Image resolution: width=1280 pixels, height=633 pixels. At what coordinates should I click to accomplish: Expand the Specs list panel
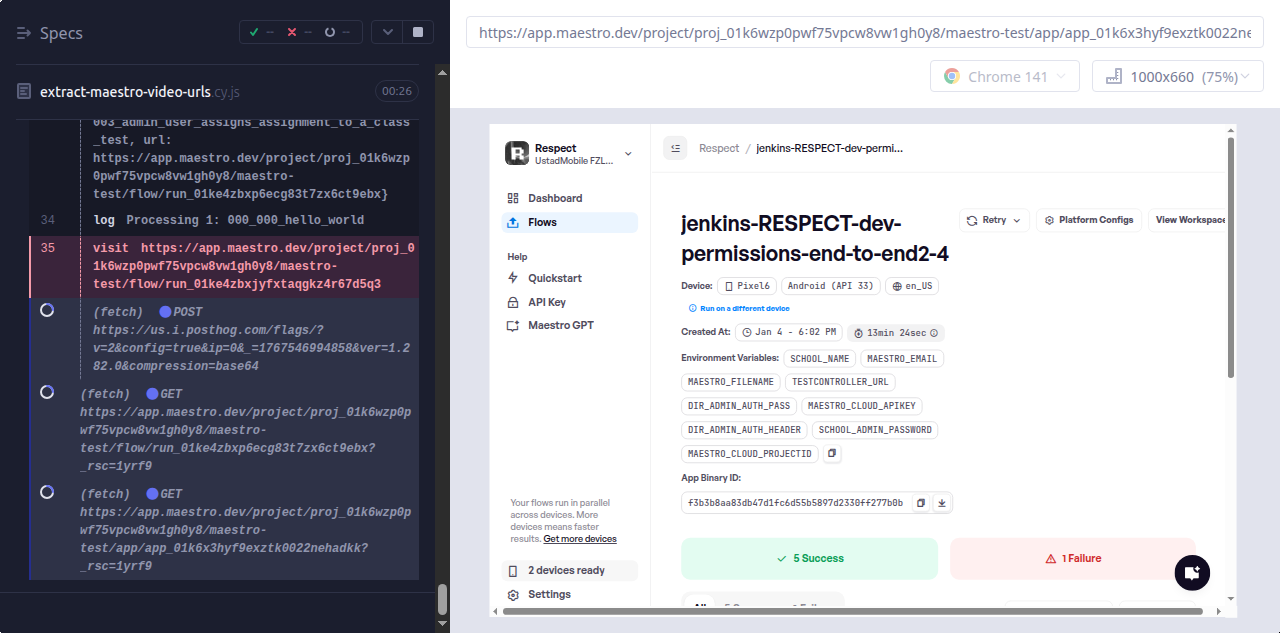click(x=25, y=33)
